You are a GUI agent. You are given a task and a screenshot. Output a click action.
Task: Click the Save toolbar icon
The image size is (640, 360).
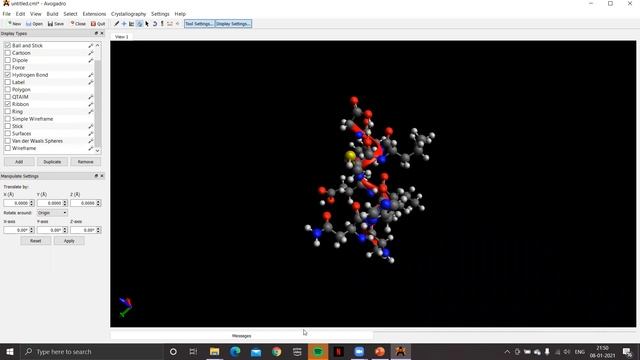pyautogui.click(x=56, y=24)
